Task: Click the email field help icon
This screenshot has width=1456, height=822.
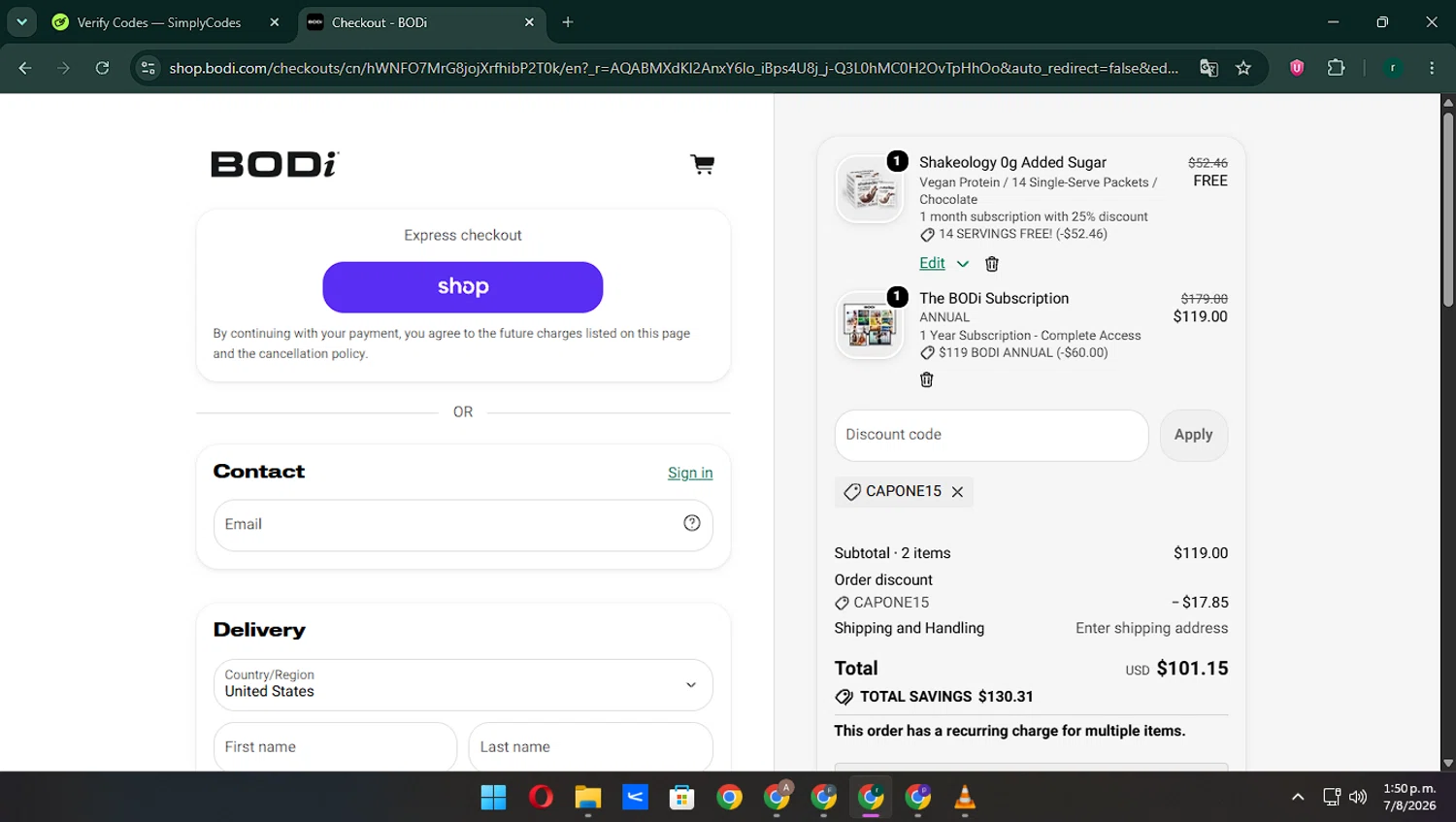Action: pos(691,523)
